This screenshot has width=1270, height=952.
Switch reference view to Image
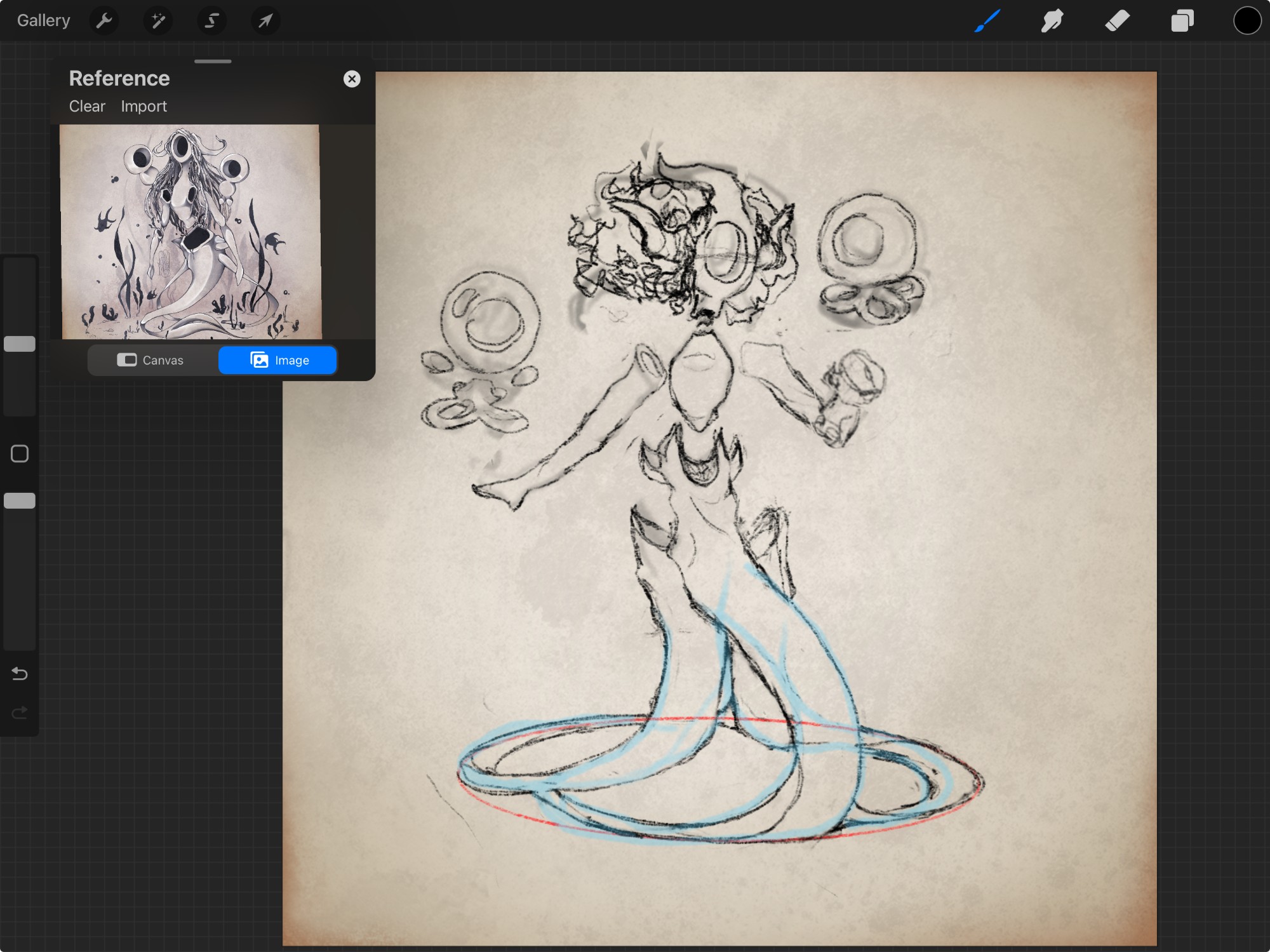click(278, 360)
